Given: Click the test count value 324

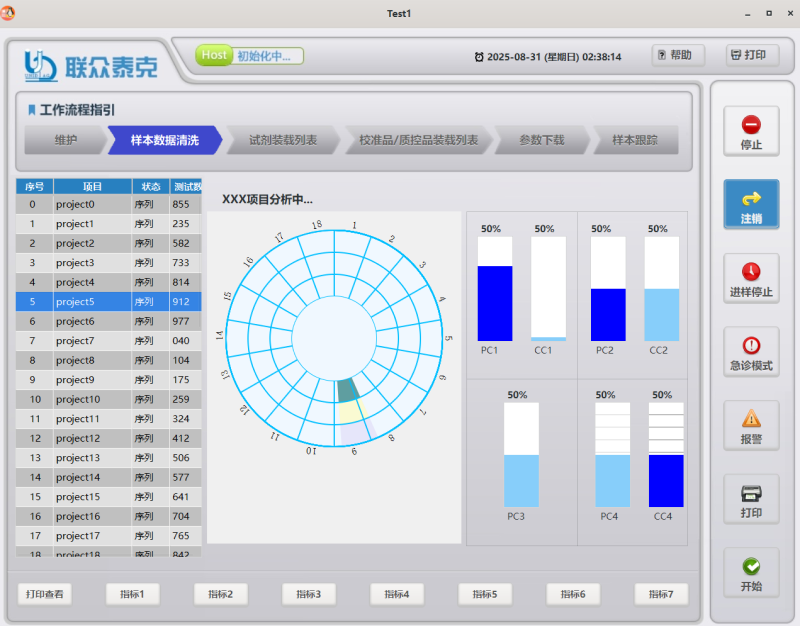Looking at the screenshot, I should point(181,419).
